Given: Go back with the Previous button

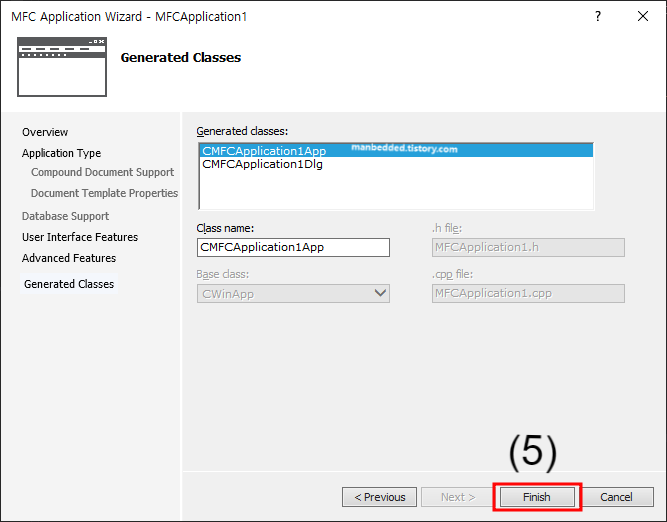Looking at the screenshot, I should (379, 497).
